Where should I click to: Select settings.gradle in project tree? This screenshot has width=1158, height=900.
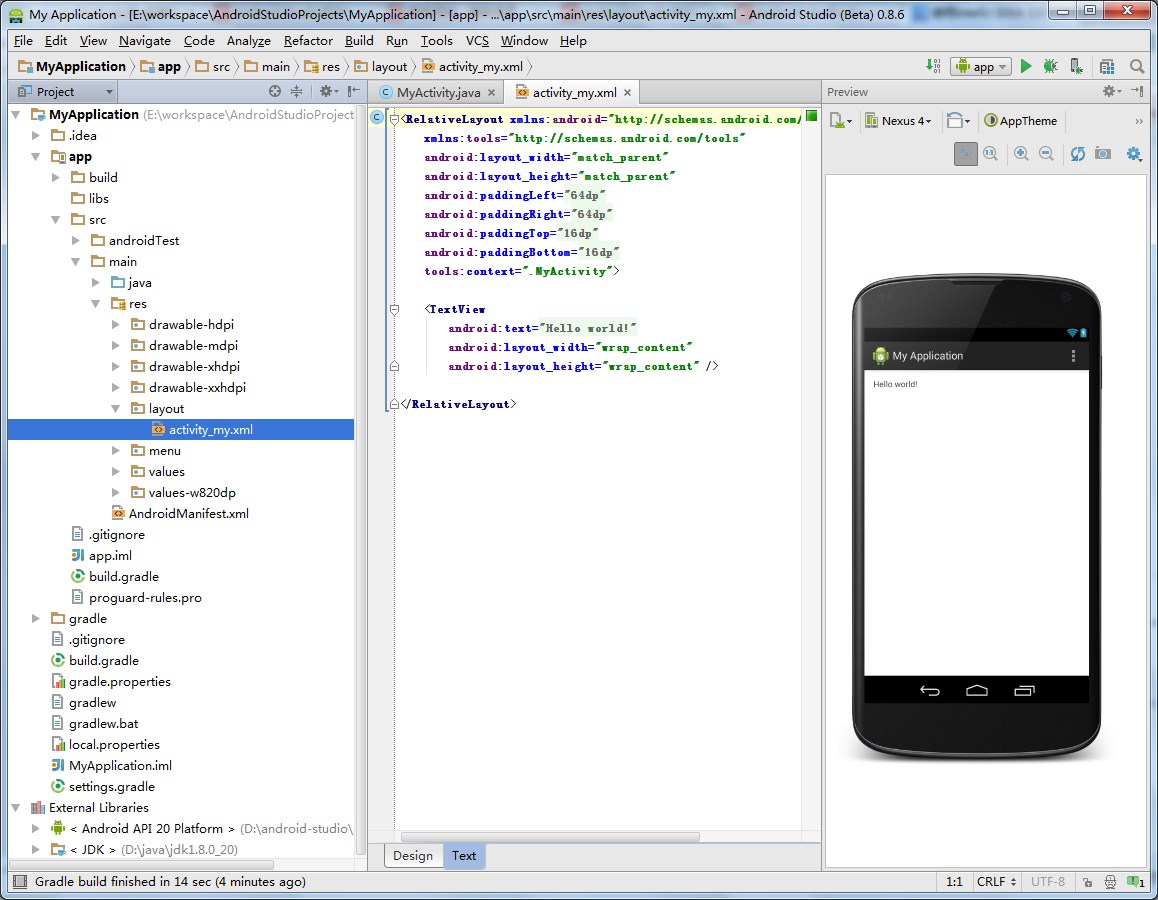[x=103, y=787]
